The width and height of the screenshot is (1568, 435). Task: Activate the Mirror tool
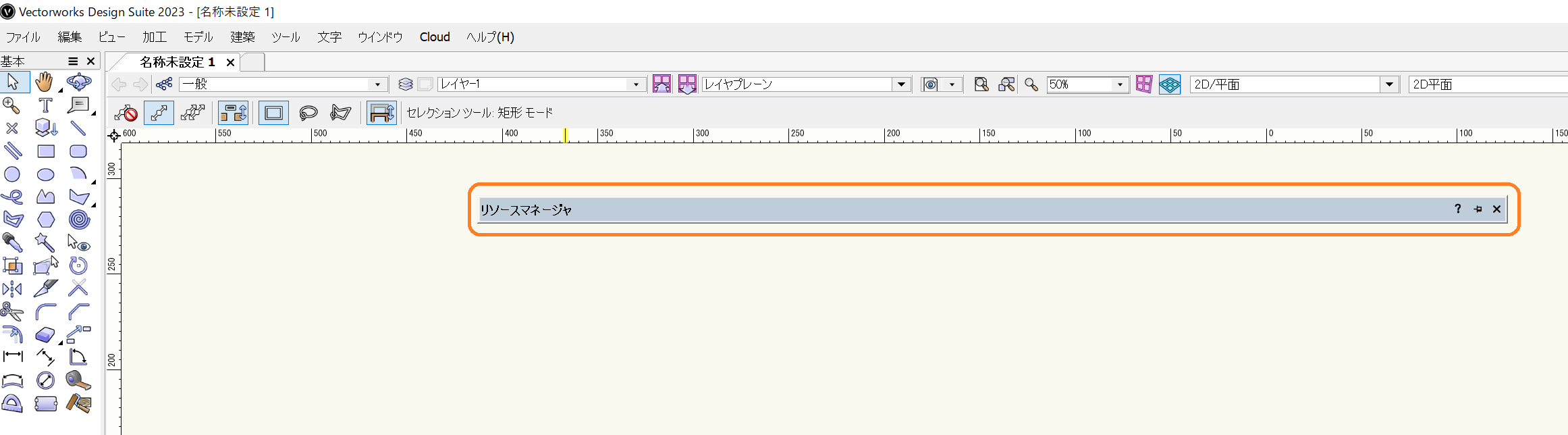12,289
